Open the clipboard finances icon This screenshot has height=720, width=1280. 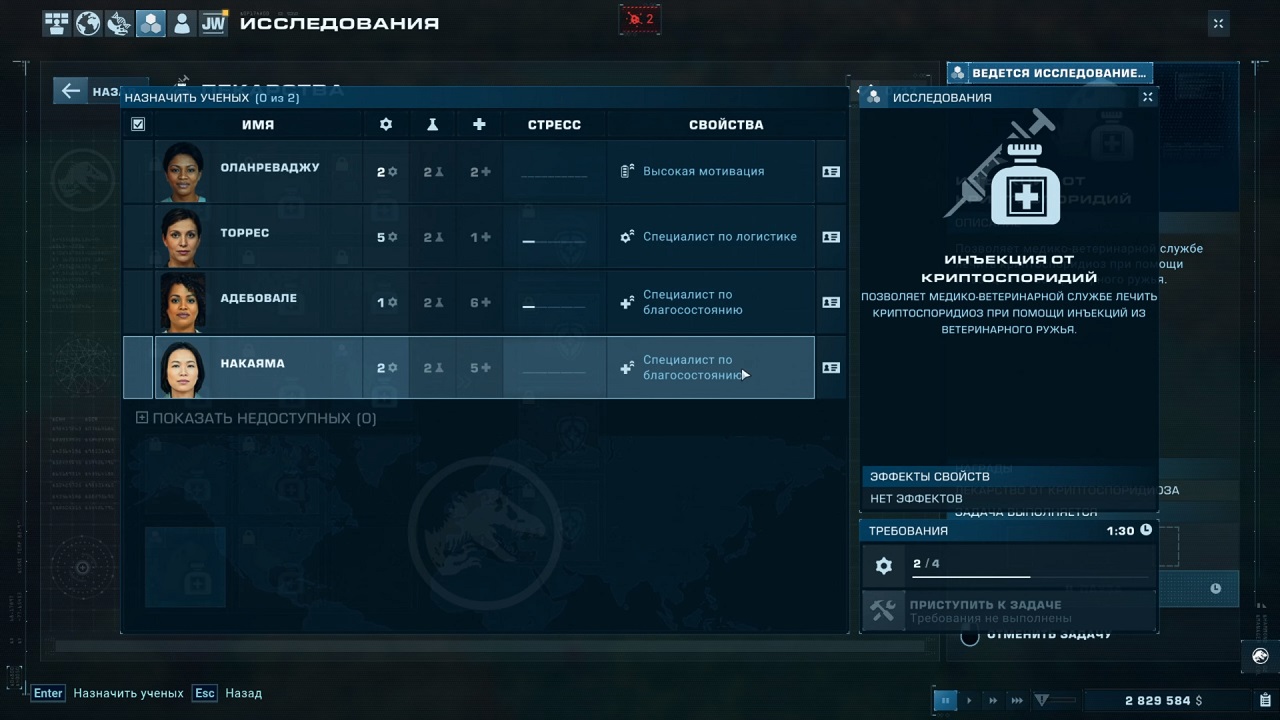[x=1265, y=700]
